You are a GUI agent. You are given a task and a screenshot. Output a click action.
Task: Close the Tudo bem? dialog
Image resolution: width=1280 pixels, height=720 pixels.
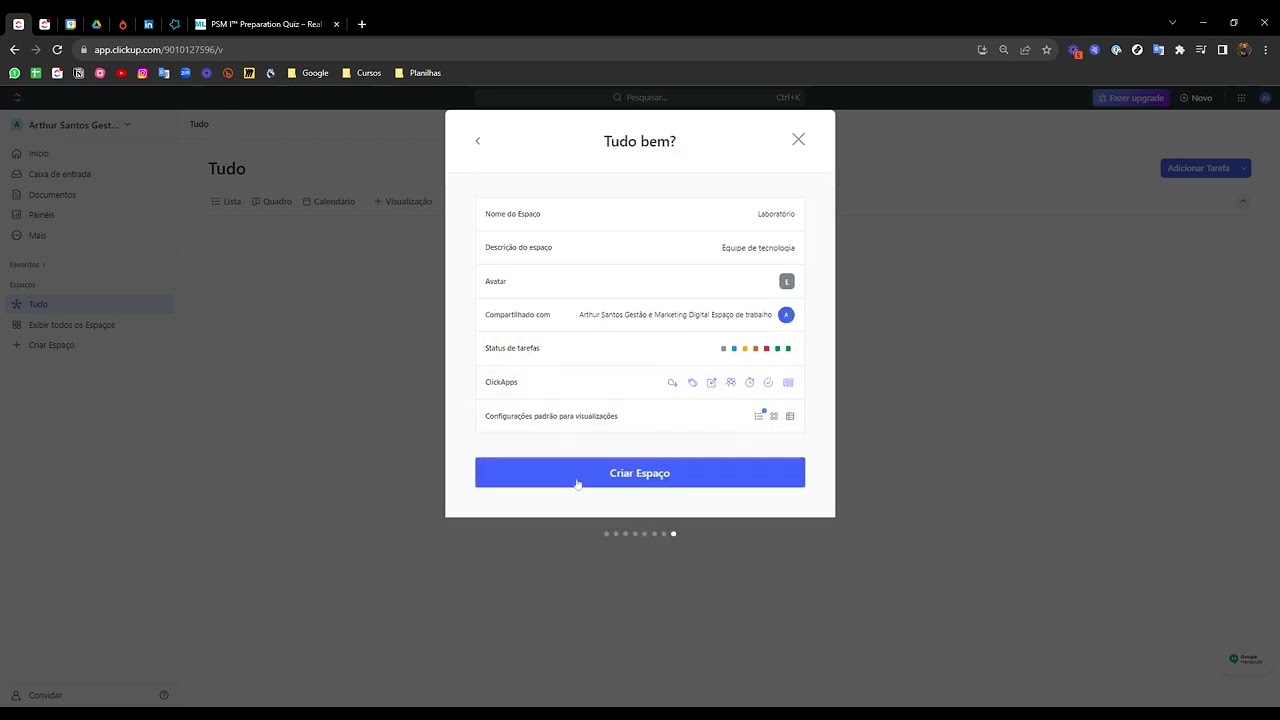pos(798,140)
